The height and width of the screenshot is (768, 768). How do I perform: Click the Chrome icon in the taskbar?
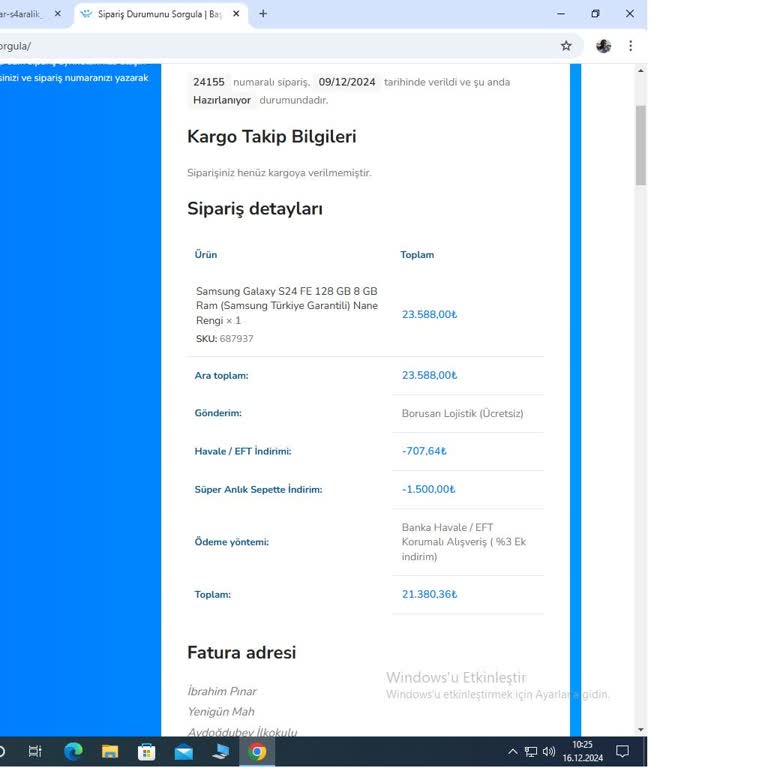(257, 751)
